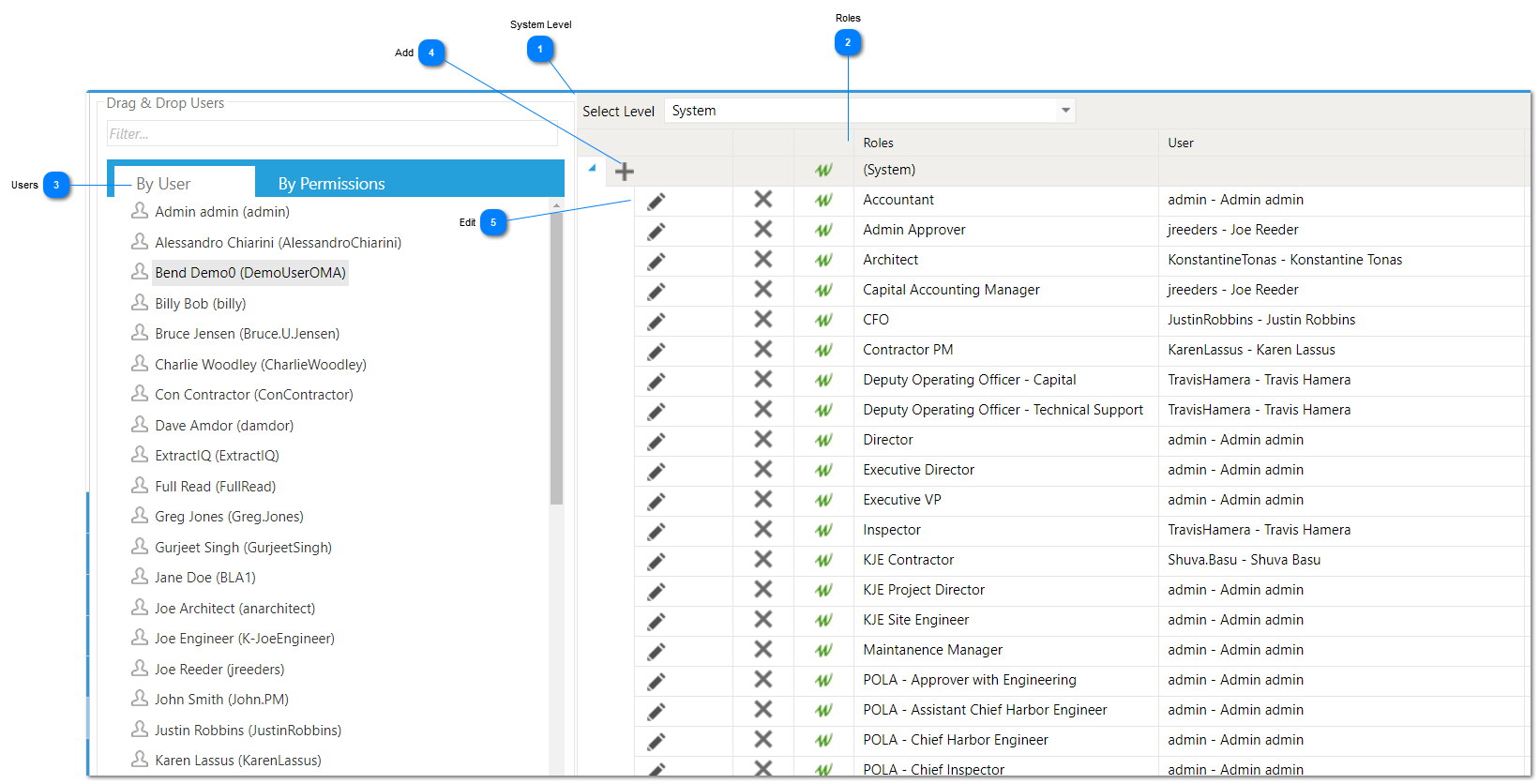Delete the Inspector role

coord(763,529)
